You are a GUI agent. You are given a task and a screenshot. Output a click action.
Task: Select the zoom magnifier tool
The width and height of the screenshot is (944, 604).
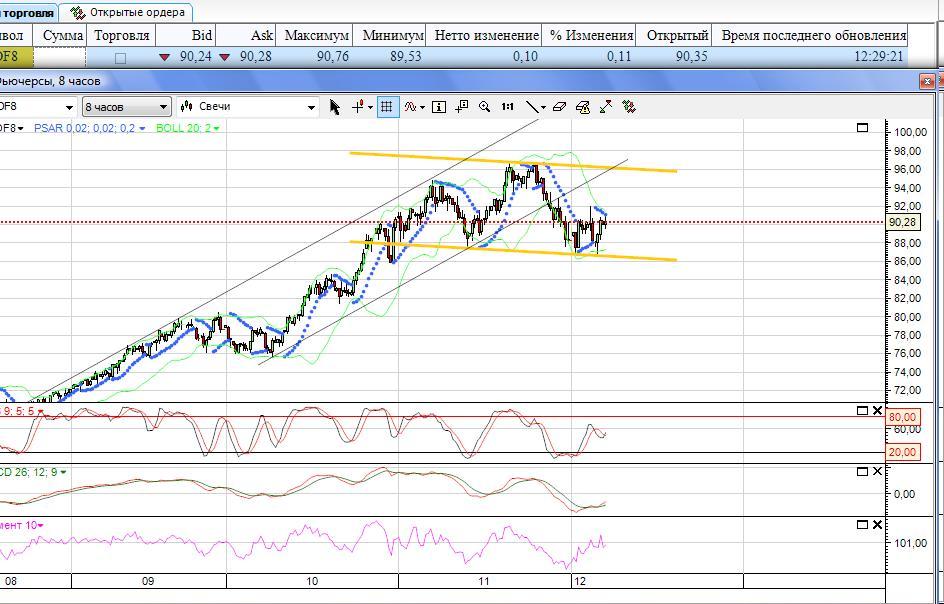click(x=485, y=107)
